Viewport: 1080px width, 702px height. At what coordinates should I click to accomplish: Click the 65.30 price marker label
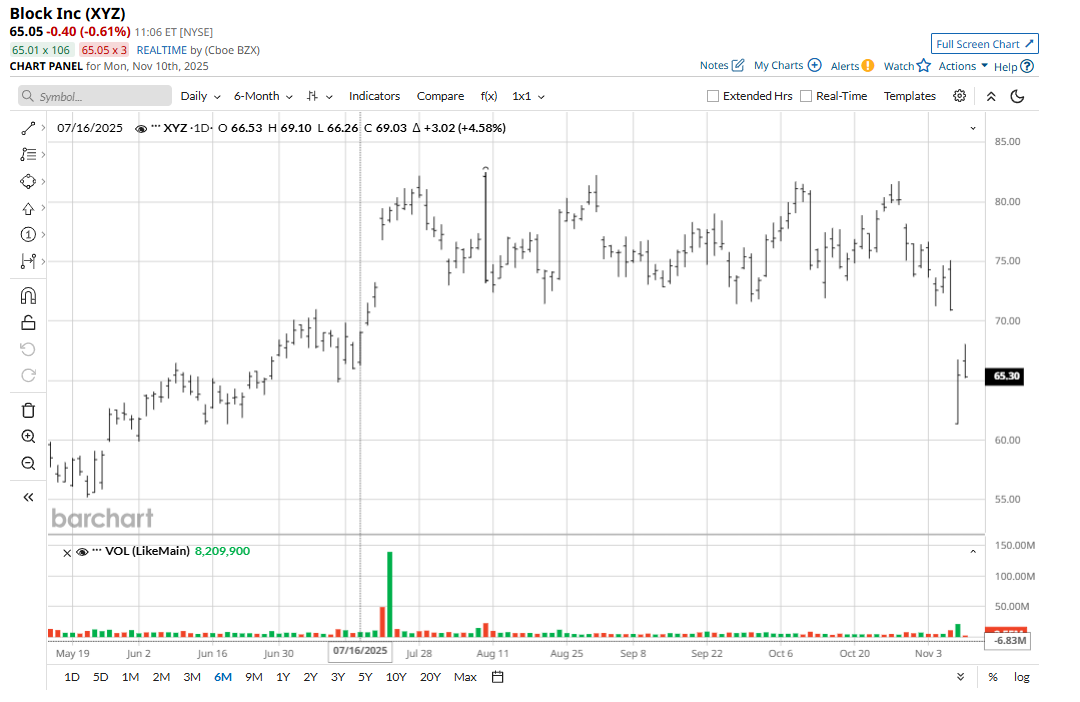pos(1006,376)
